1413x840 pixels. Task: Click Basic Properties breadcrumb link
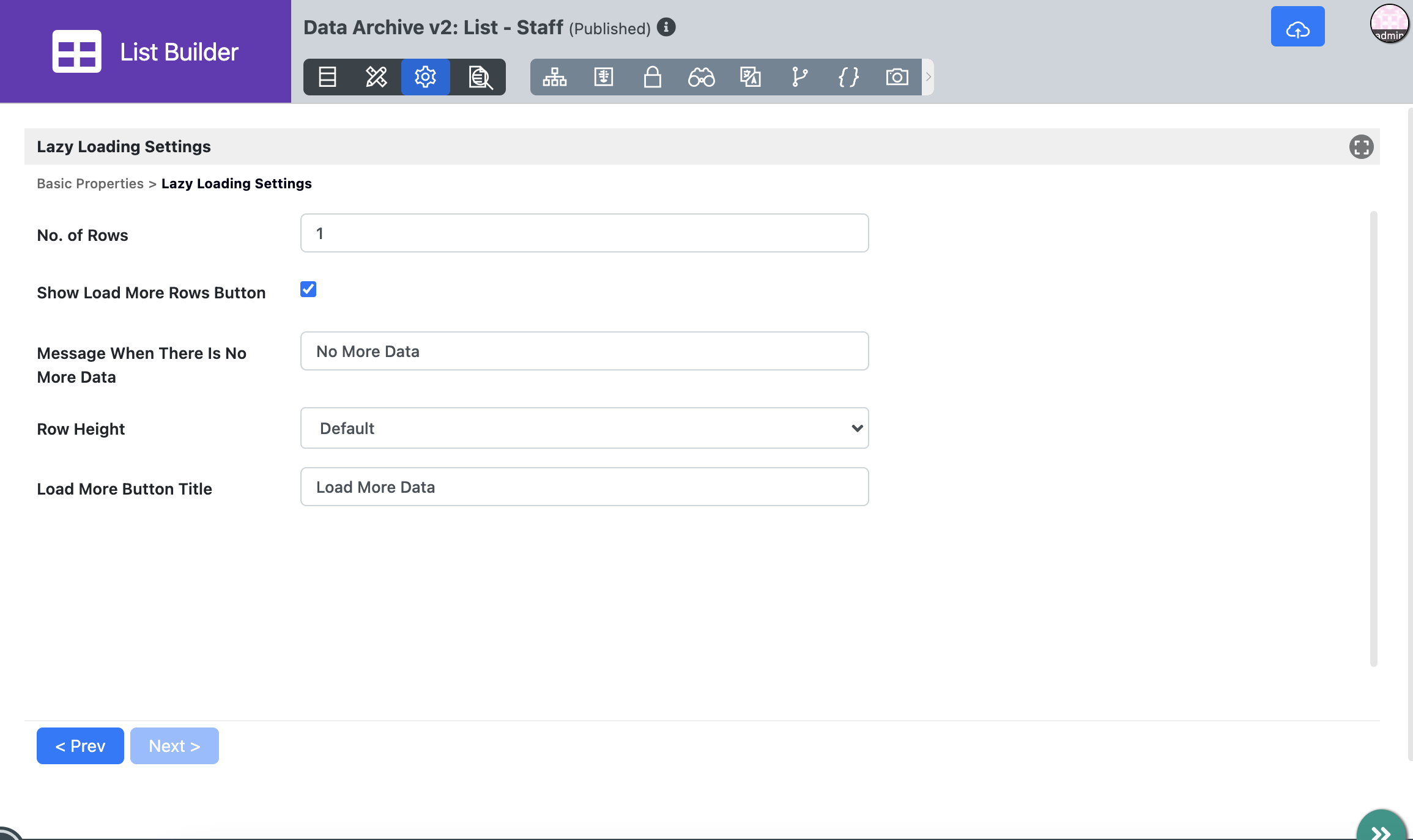coord(90,183)
